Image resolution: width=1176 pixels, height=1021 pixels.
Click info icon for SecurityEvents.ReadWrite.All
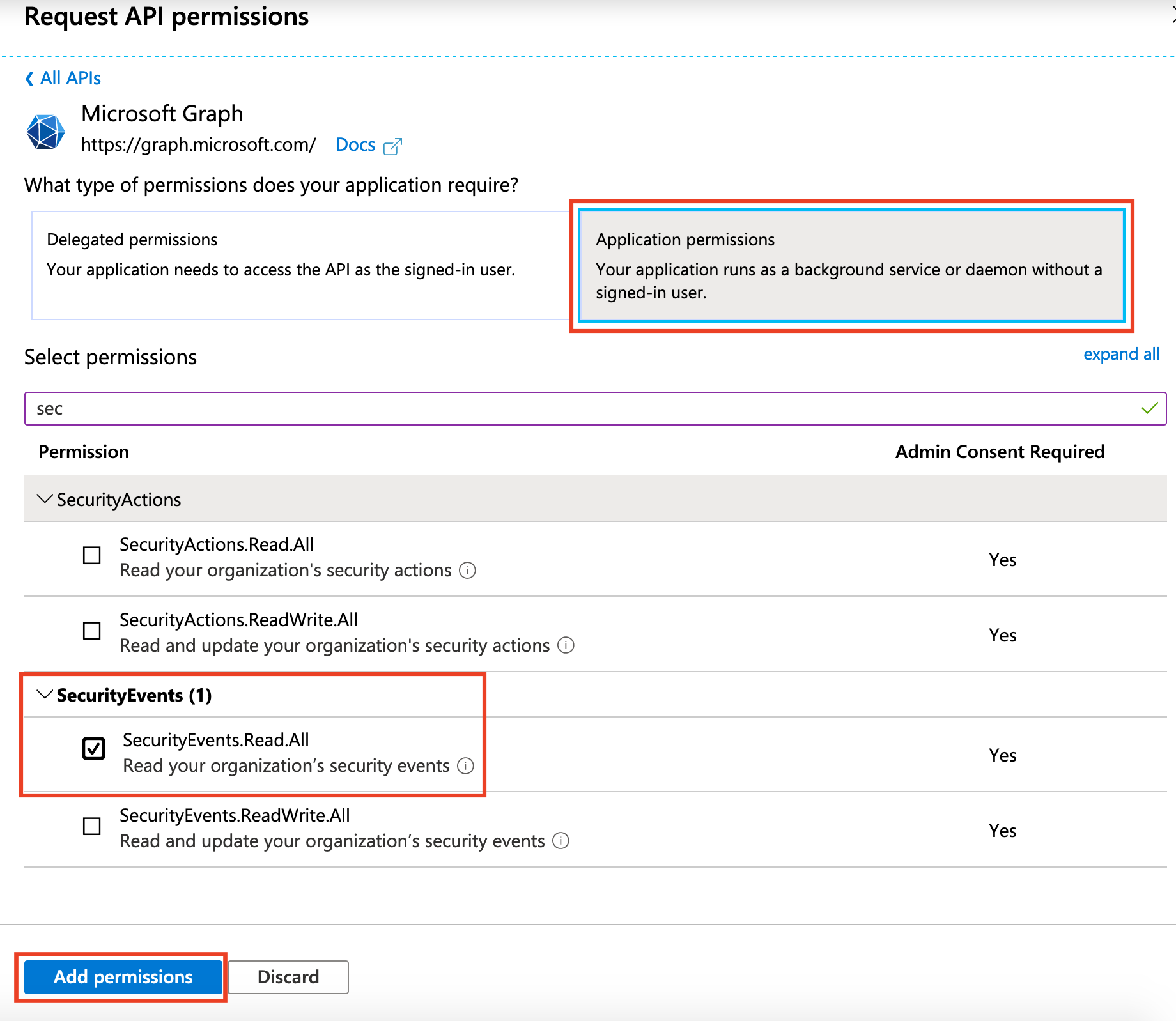pyautogui.click(x=561, y=841)
